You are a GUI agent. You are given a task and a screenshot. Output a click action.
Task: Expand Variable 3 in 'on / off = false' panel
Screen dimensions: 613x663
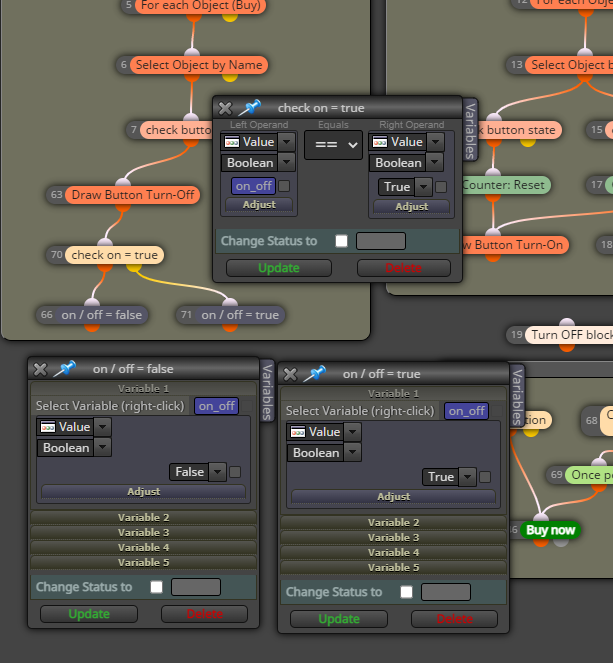[x=144, y=532]
